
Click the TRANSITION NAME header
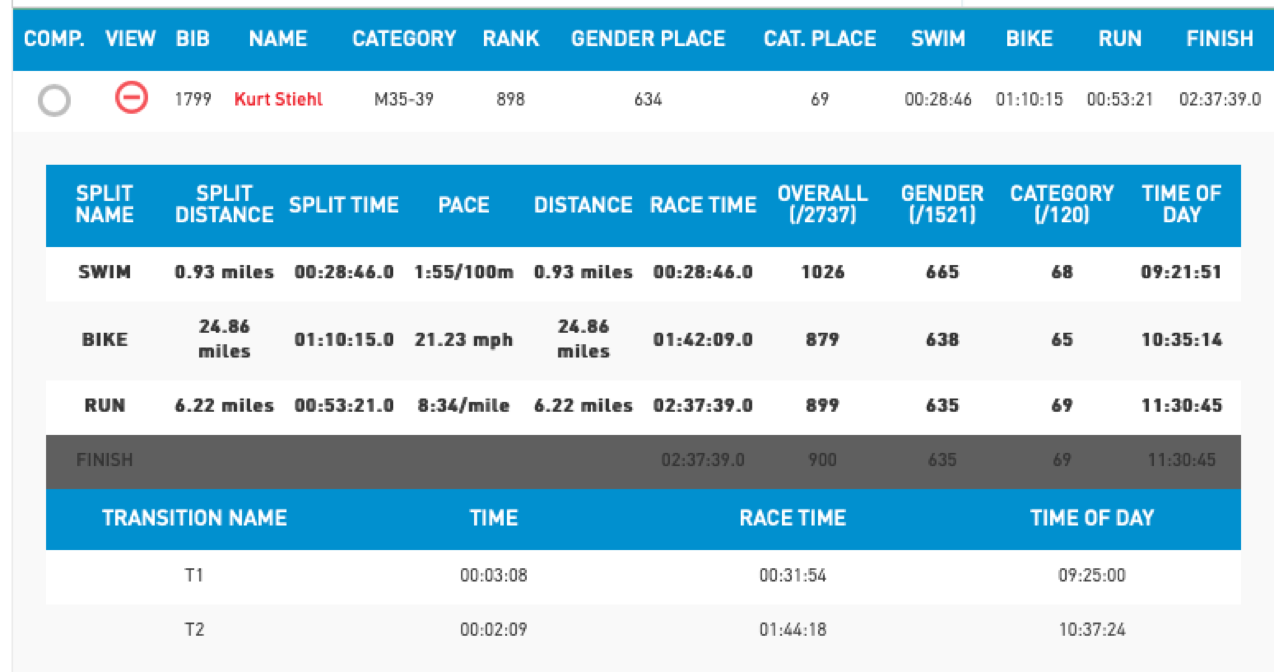point(194,518)
